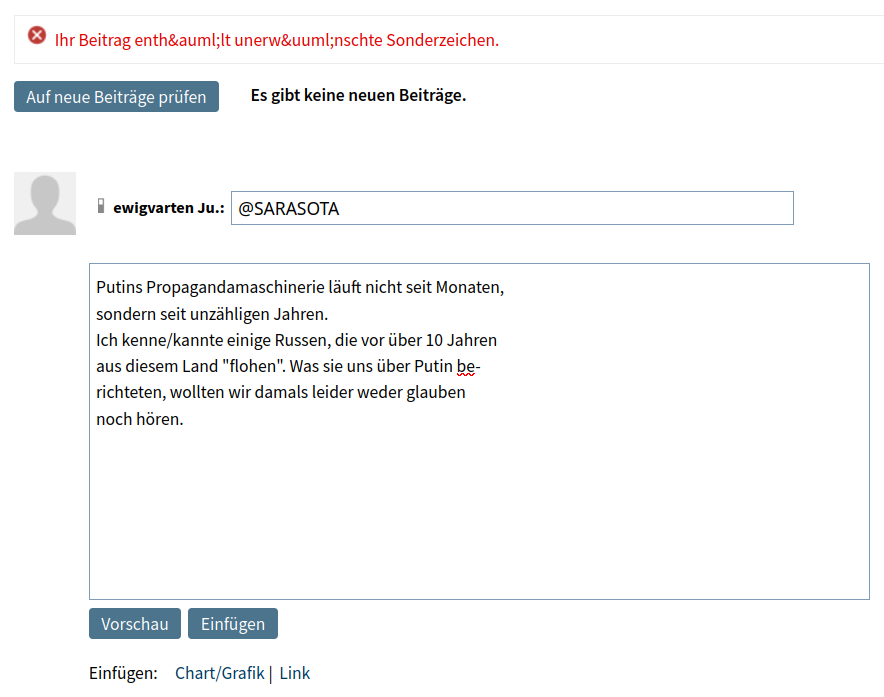Image resolution: width=884 pixels, height=697 pixels.
Task: Open the Chart/Grafik insert link
Action: click(x=219, y=673)
